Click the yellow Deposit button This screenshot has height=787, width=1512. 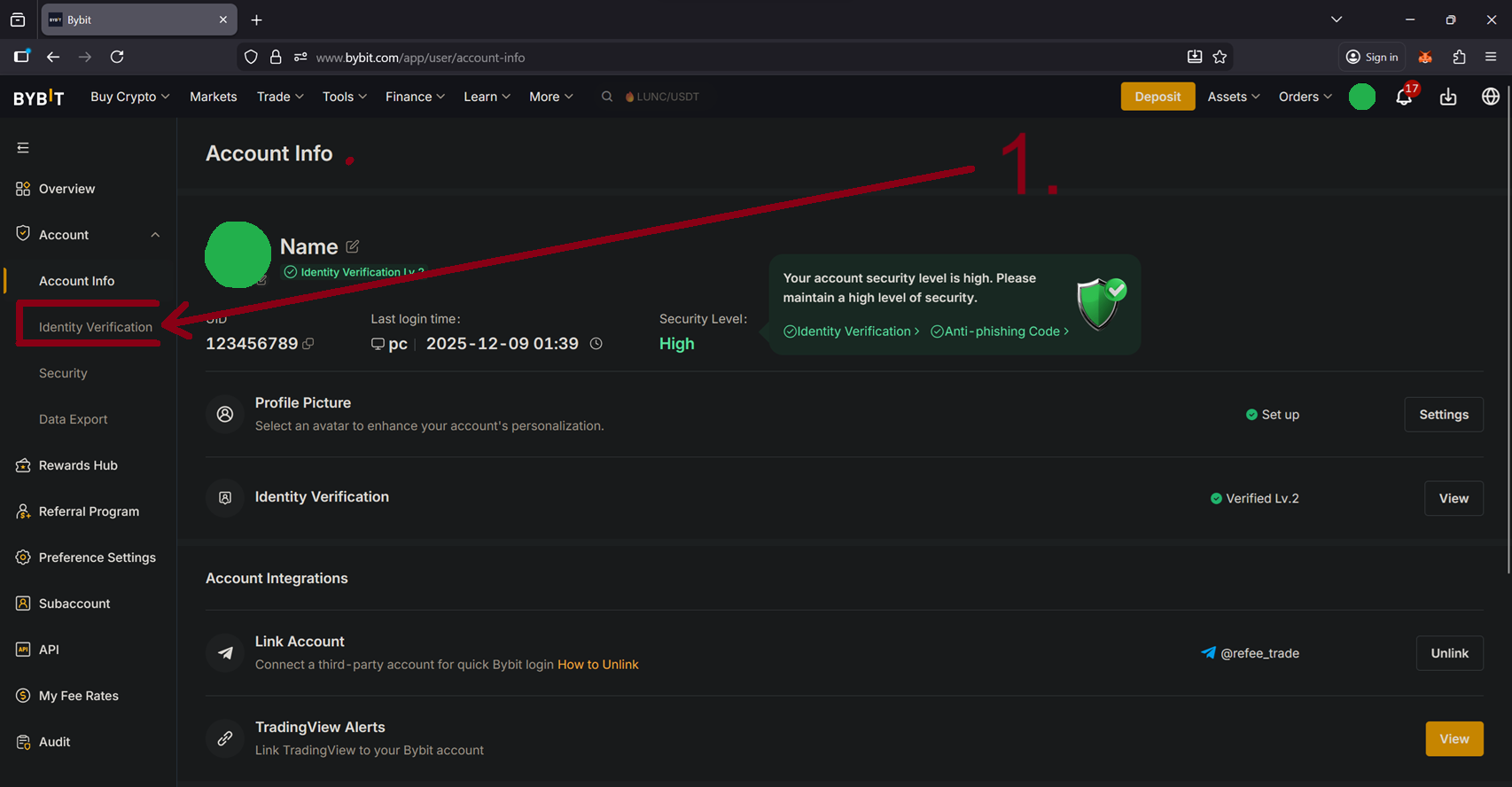pyautogui.click(x=1157, y=97)
